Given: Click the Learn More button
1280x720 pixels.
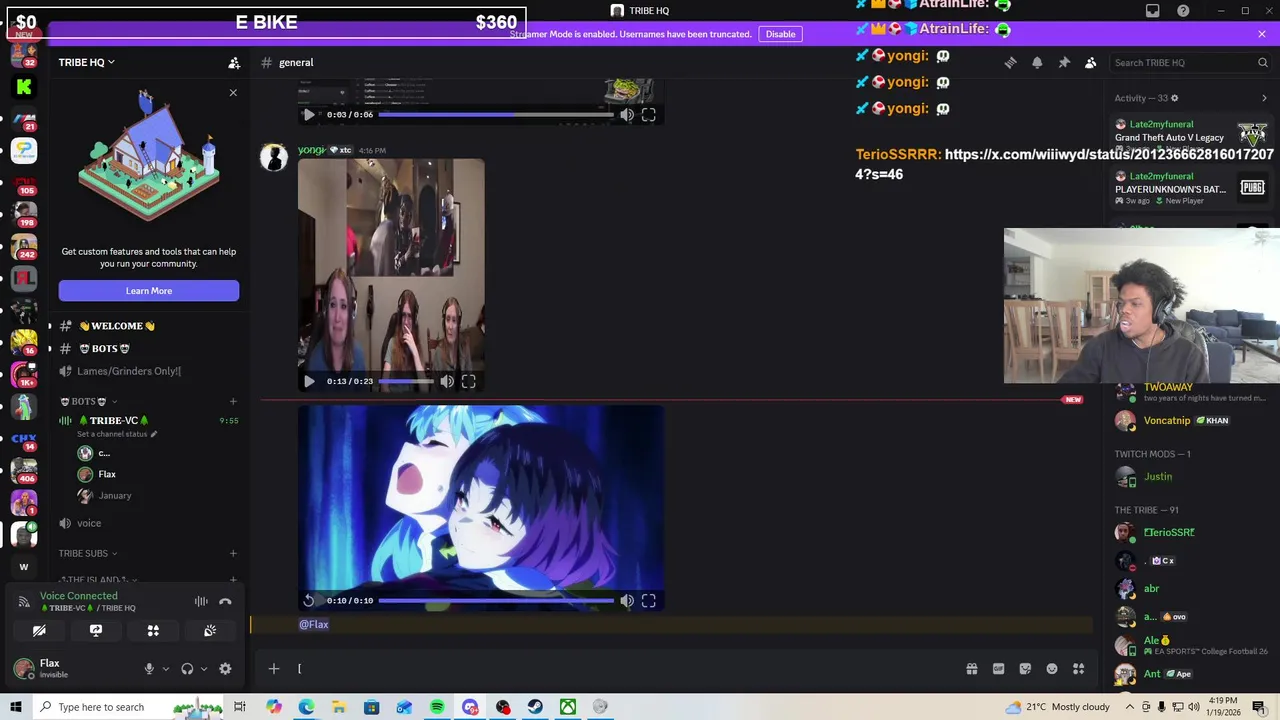Looking at the screenshot, I should (149, 291).
